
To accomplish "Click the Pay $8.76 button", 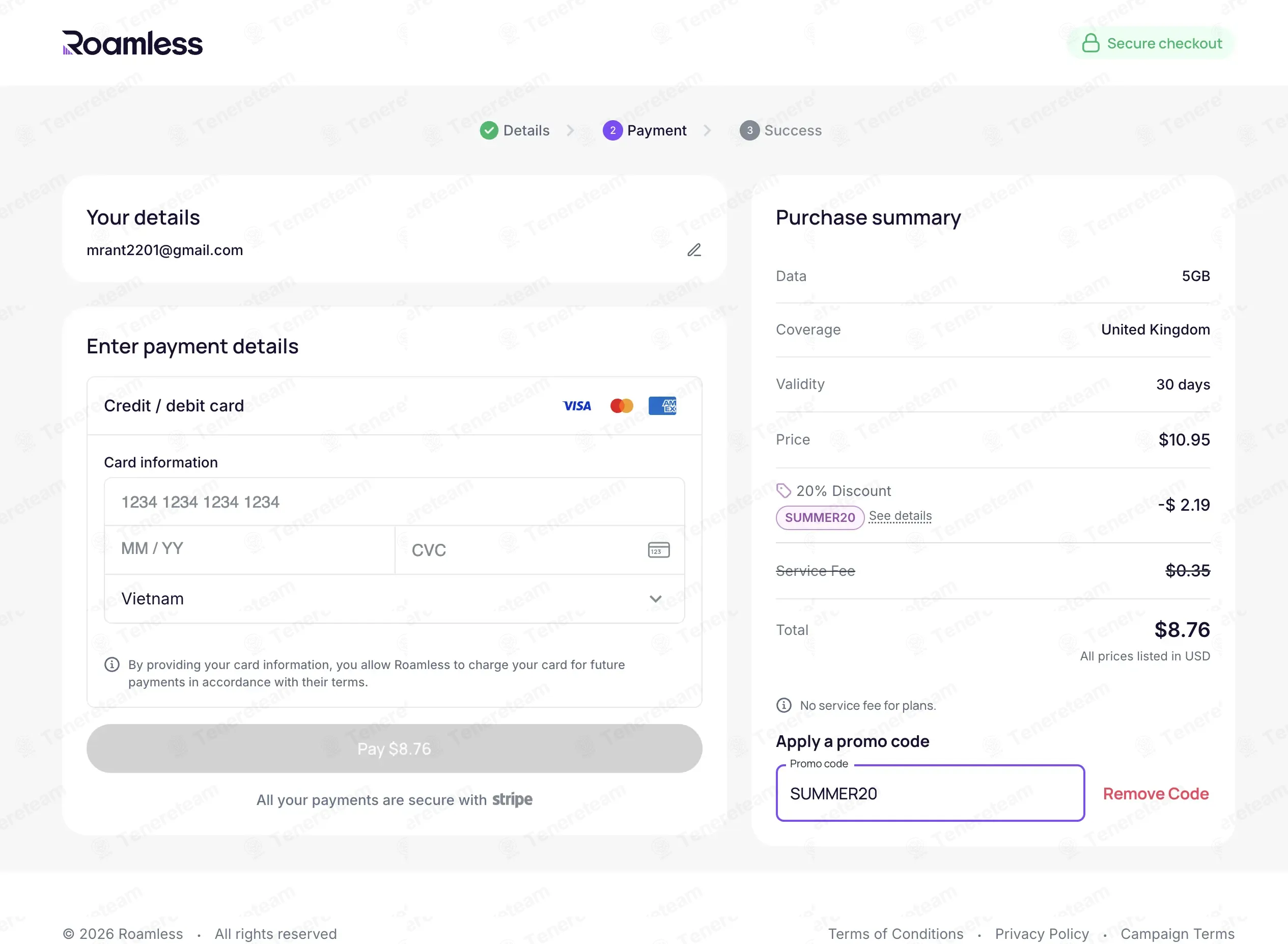I will (x=394, y=748).
